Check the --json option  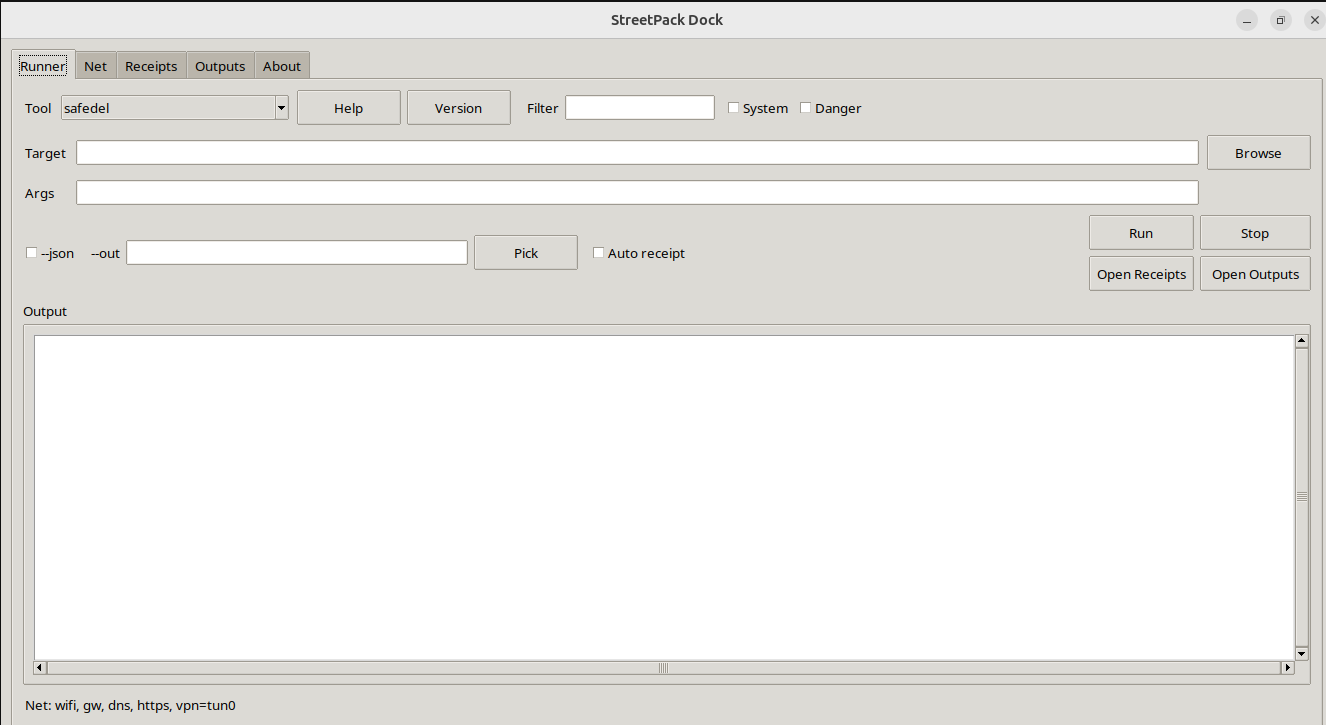(x=31, y=253)
